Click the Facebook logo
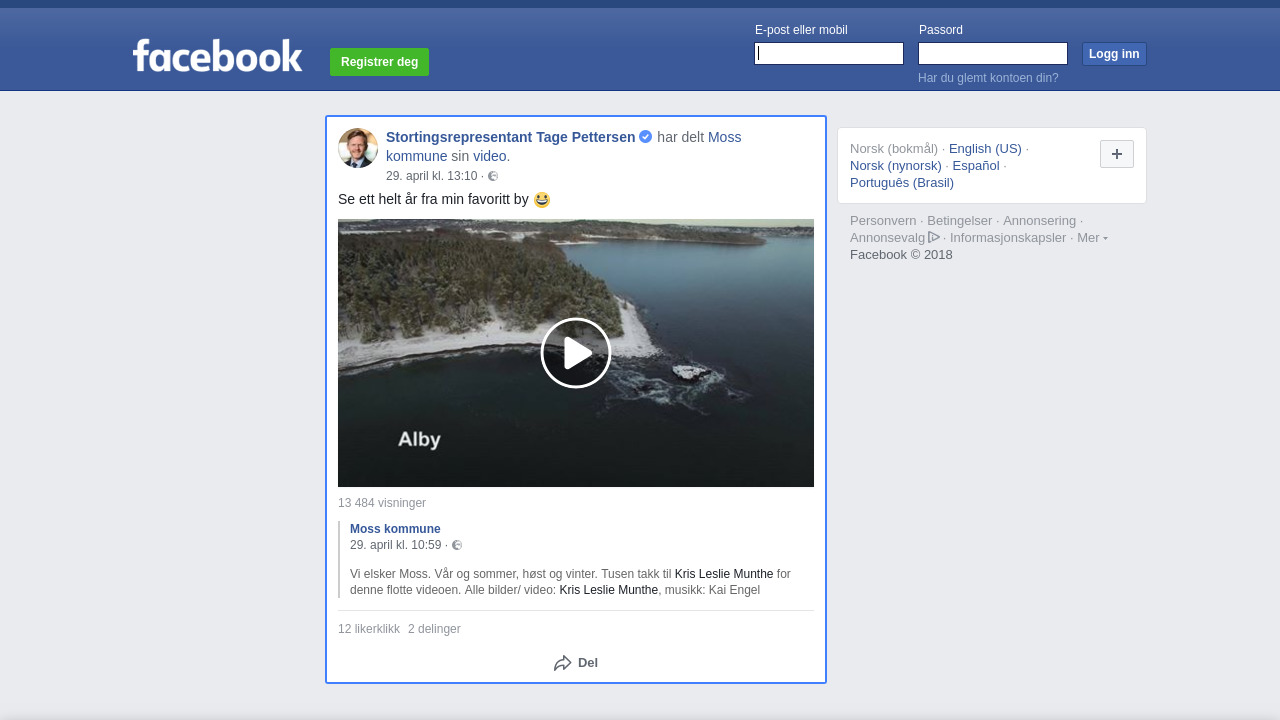The width and height of the screenshot is (1280, 720). [217, 56]
